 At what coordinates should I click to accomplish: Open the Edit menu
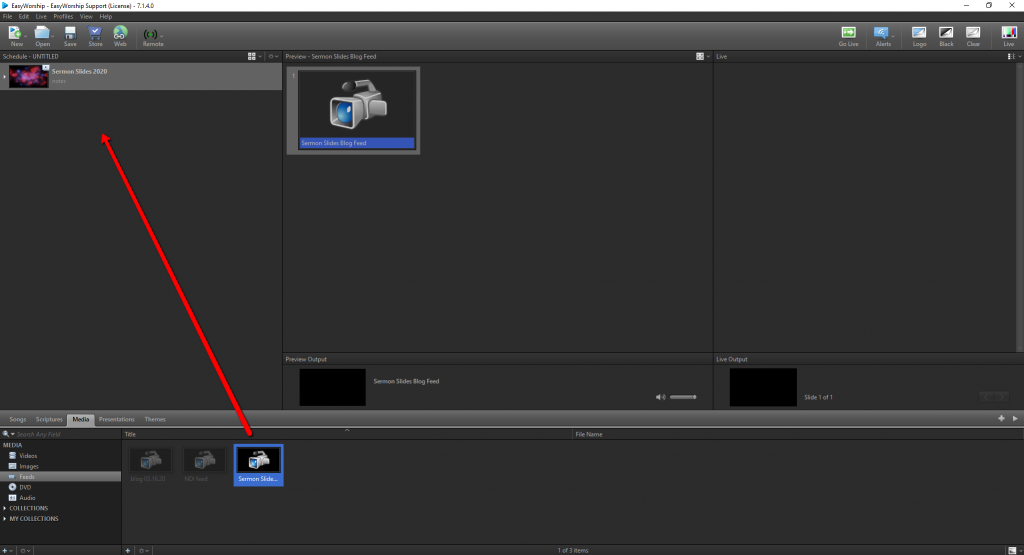[x=24, y=16]
